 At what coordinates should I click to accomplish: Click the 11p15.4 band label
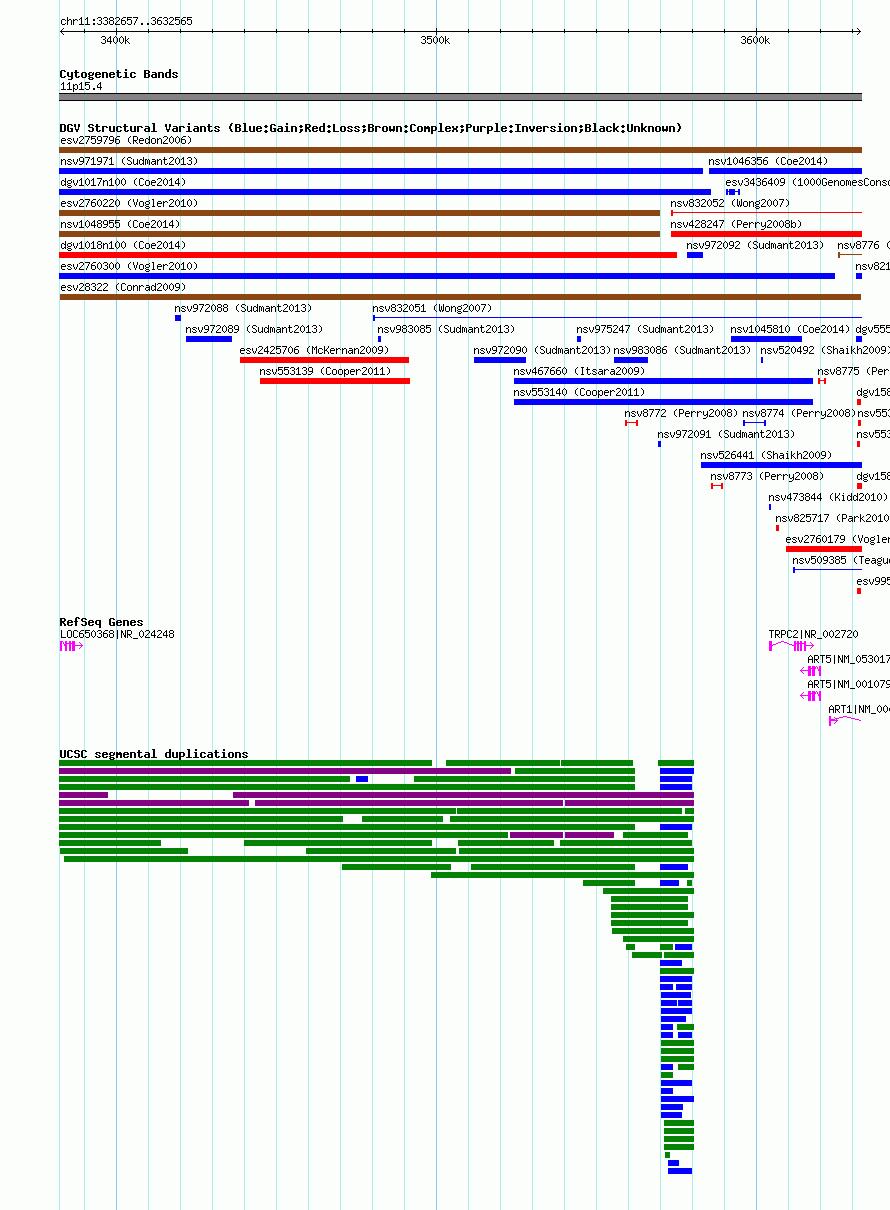pos(81,86)
